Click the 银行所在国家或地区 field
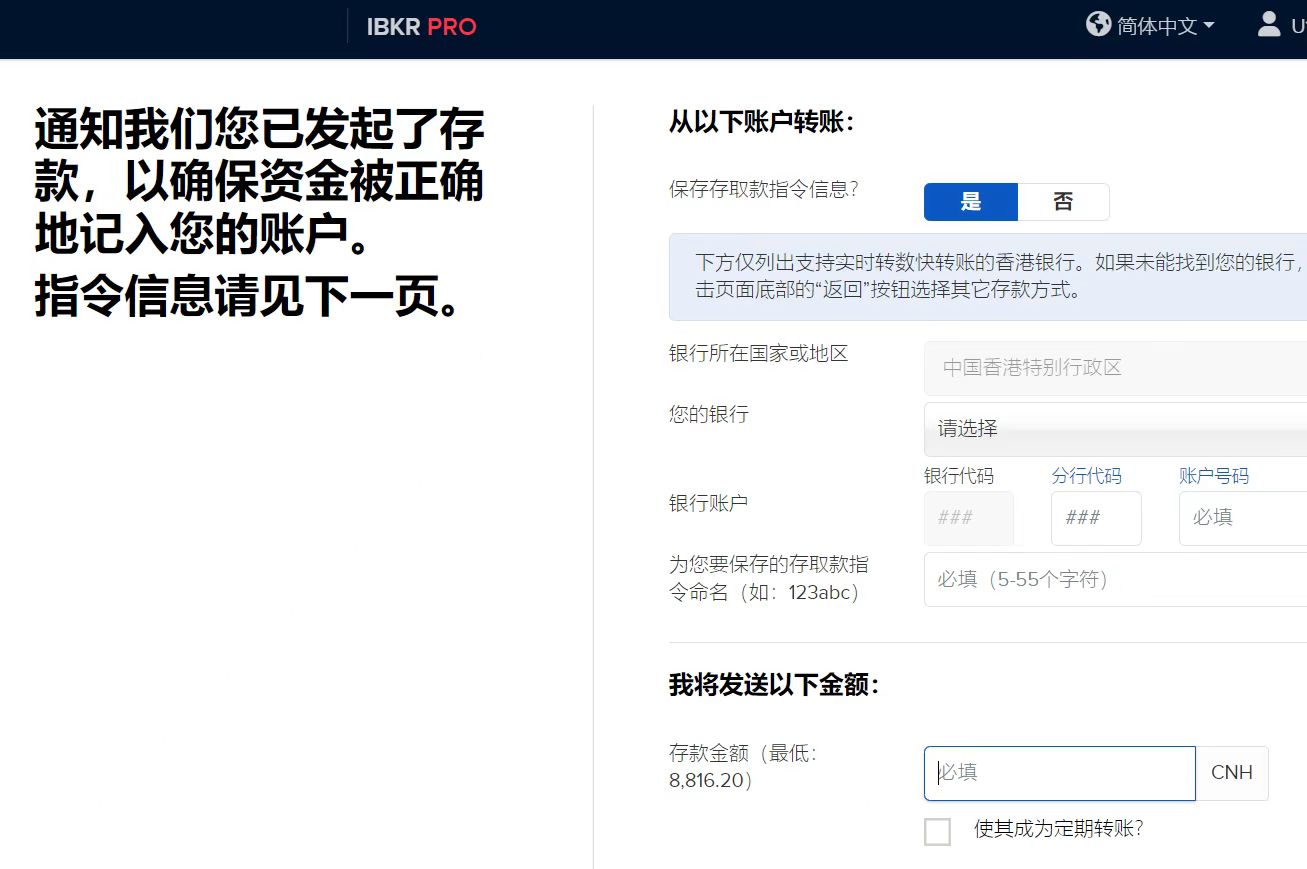 (1115, 368)
